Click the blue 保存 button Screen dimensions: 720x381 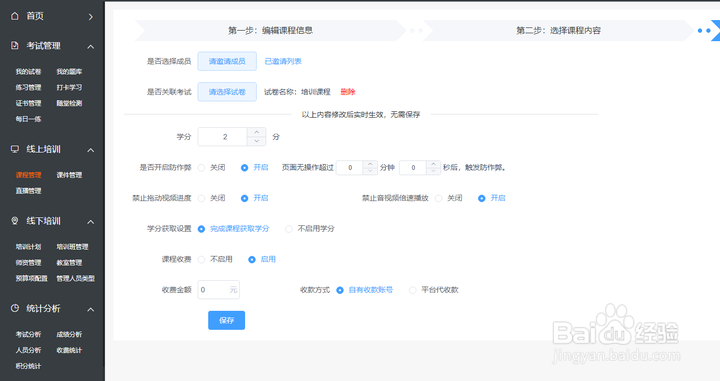click(226, 320)
